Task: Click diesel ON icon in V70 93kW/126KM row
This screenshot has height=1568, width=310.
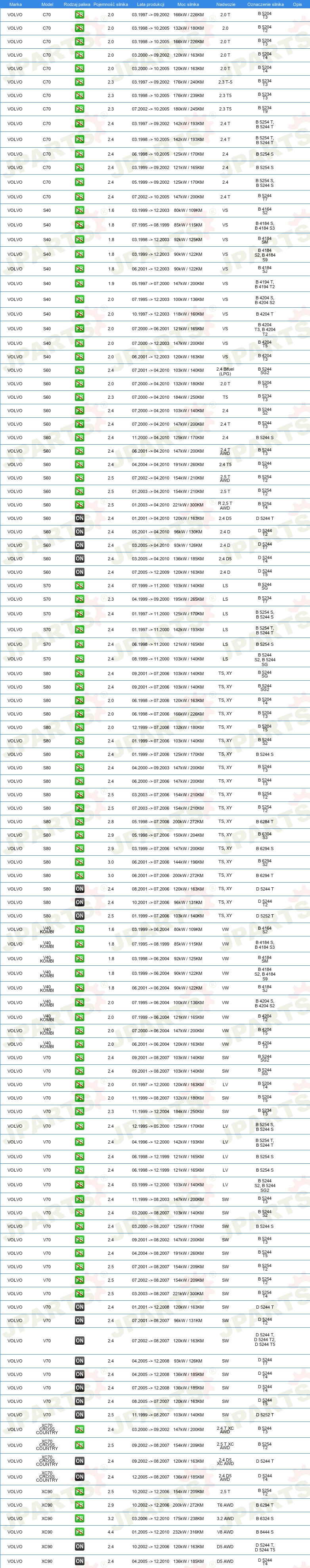Action: pos(79,1361)
